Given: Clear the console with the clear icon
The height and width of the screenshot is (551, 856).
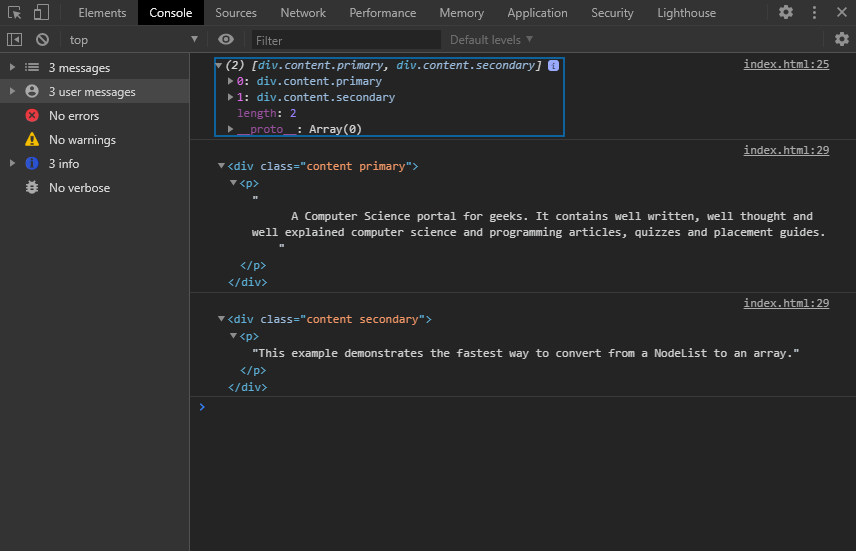Looking at the screenshot, I should [x=42, y=40].
